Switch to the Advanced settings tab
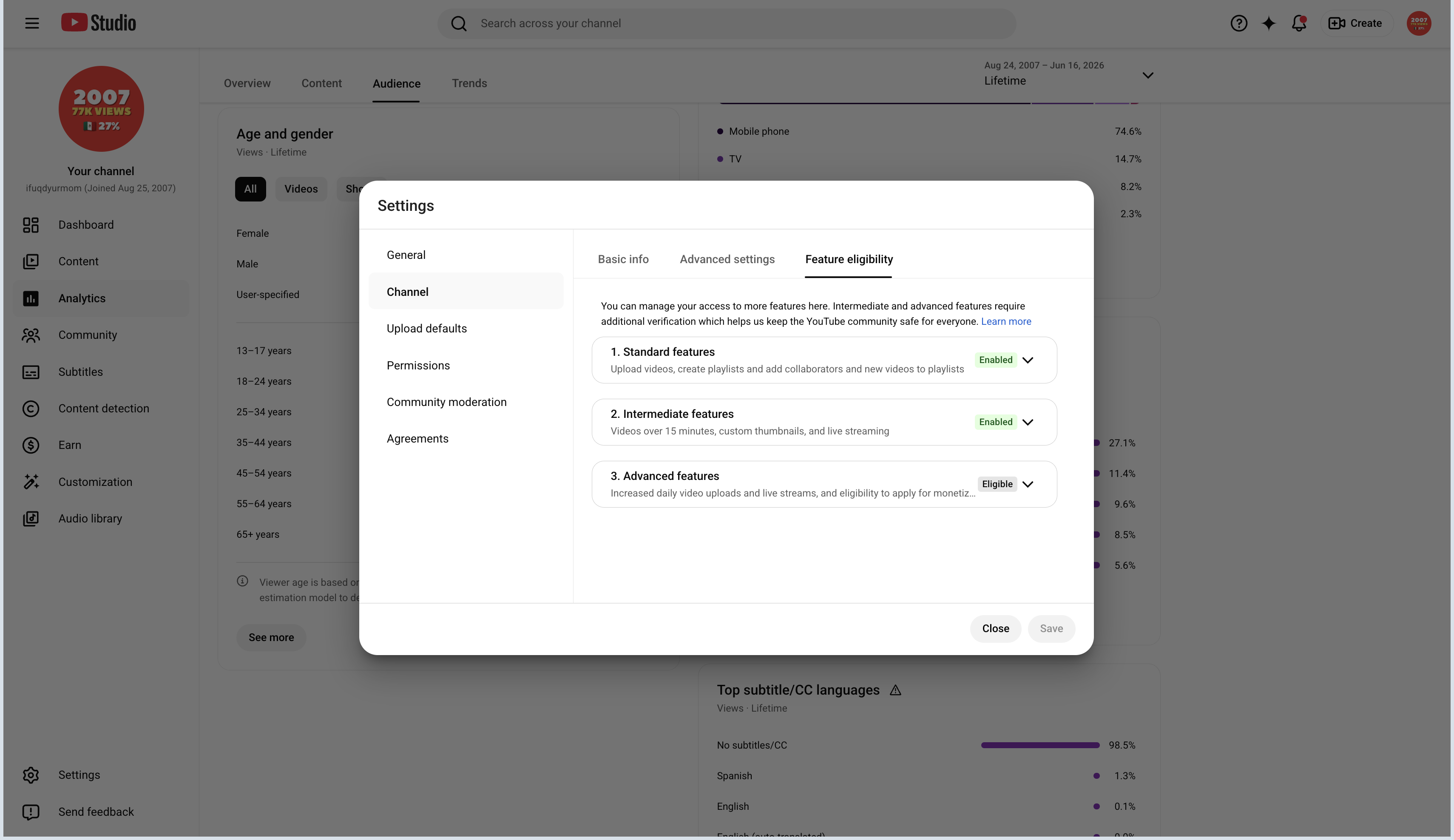Image resolution: width=1454 pixels, height=840 pixels. 727,260
